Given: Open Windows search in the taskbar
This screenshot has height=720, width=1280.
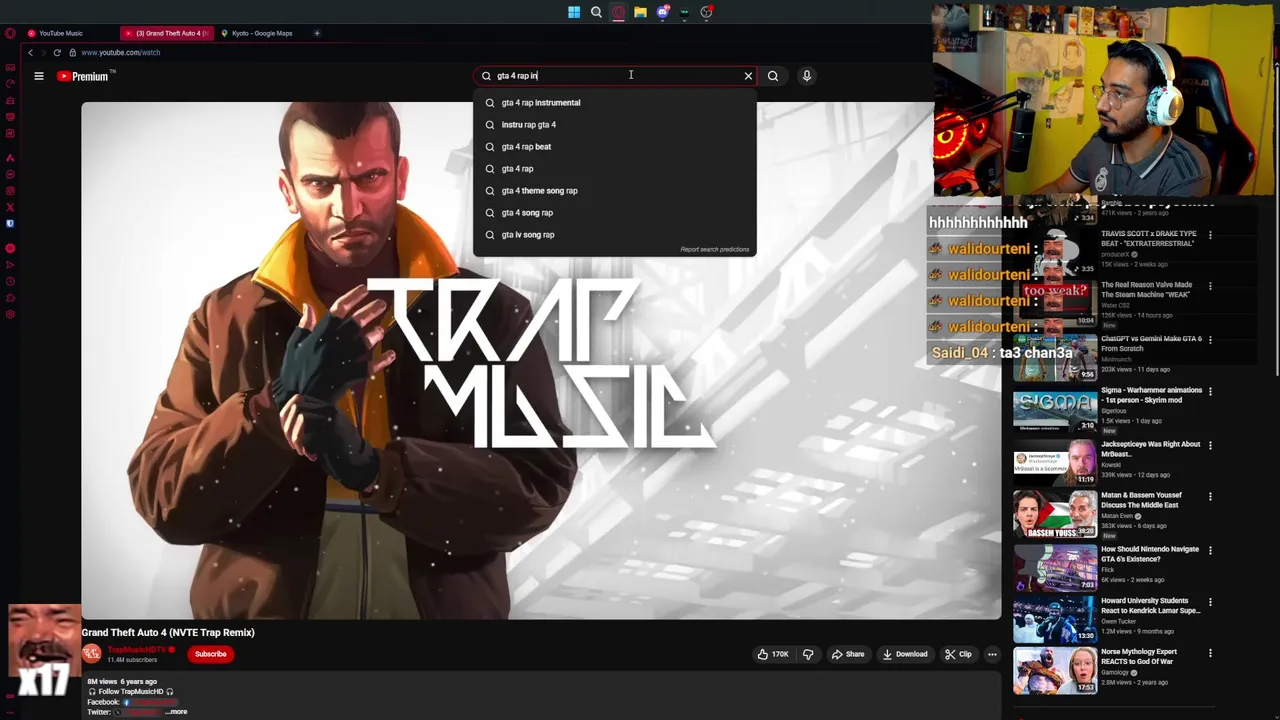Looking at the screenshot, I should pos(596,12).
